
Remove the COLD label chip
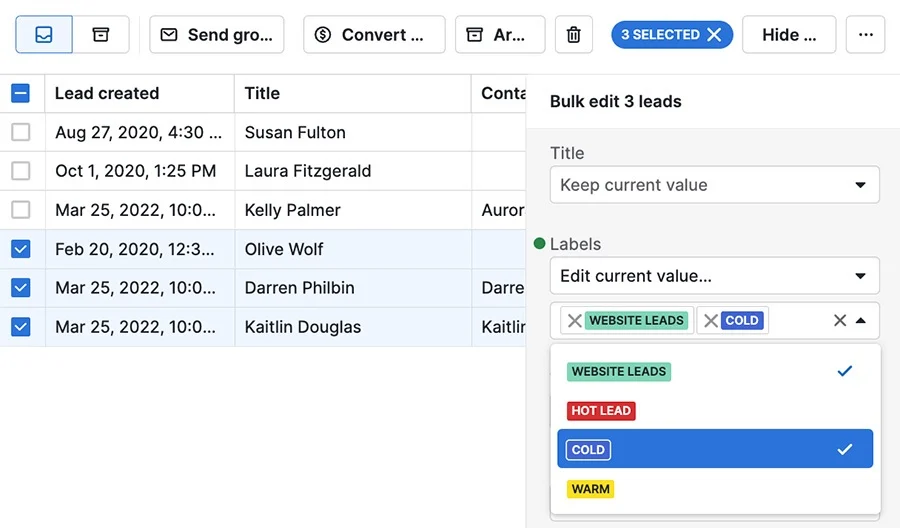click(x=711, y=320)
